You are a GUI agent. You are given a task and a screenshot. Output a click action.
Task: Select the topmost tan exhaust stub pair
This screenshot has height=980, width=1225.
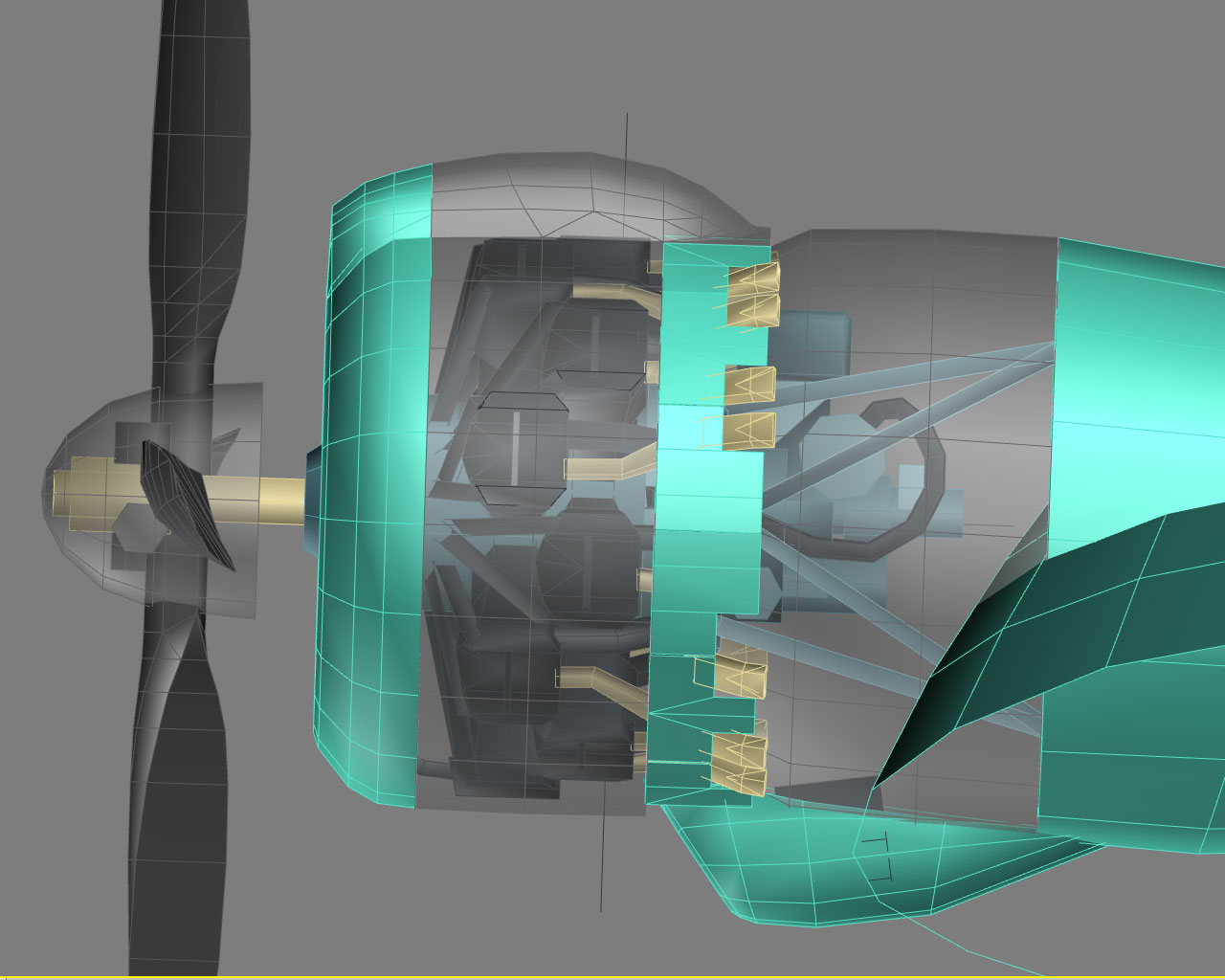(x=750, y=293)
